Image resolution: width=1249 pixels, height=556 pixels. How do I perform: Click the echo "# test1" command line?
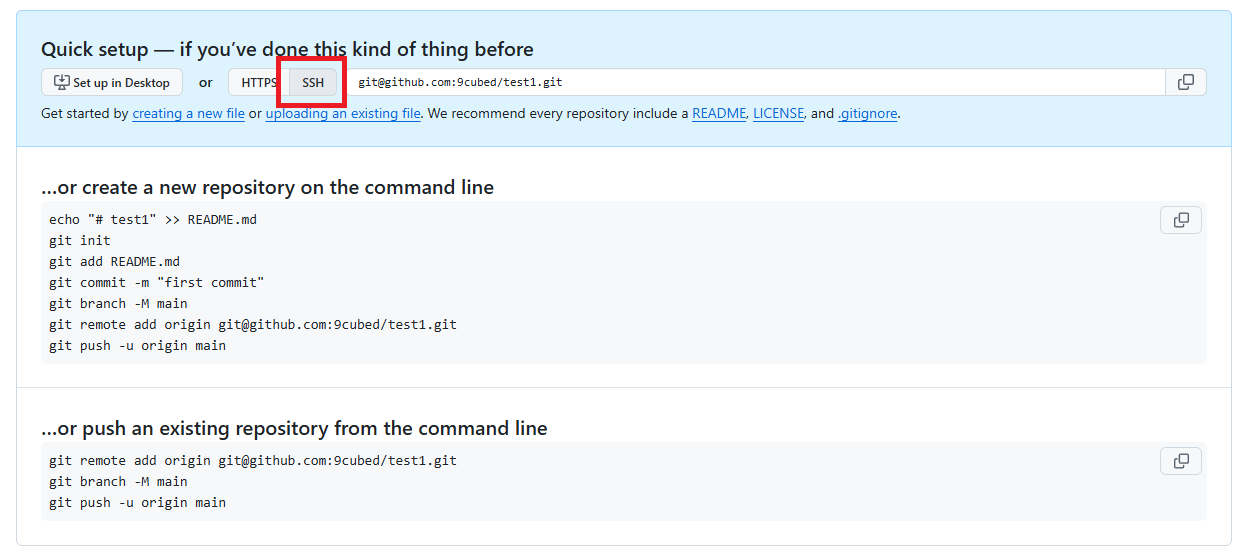(x=152, y=220)
